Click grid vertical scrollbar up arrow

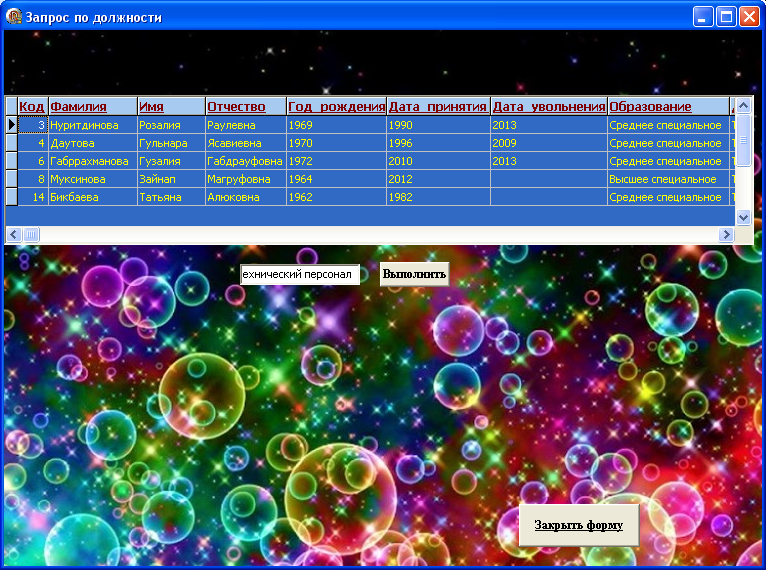click(x=743, y=106)
